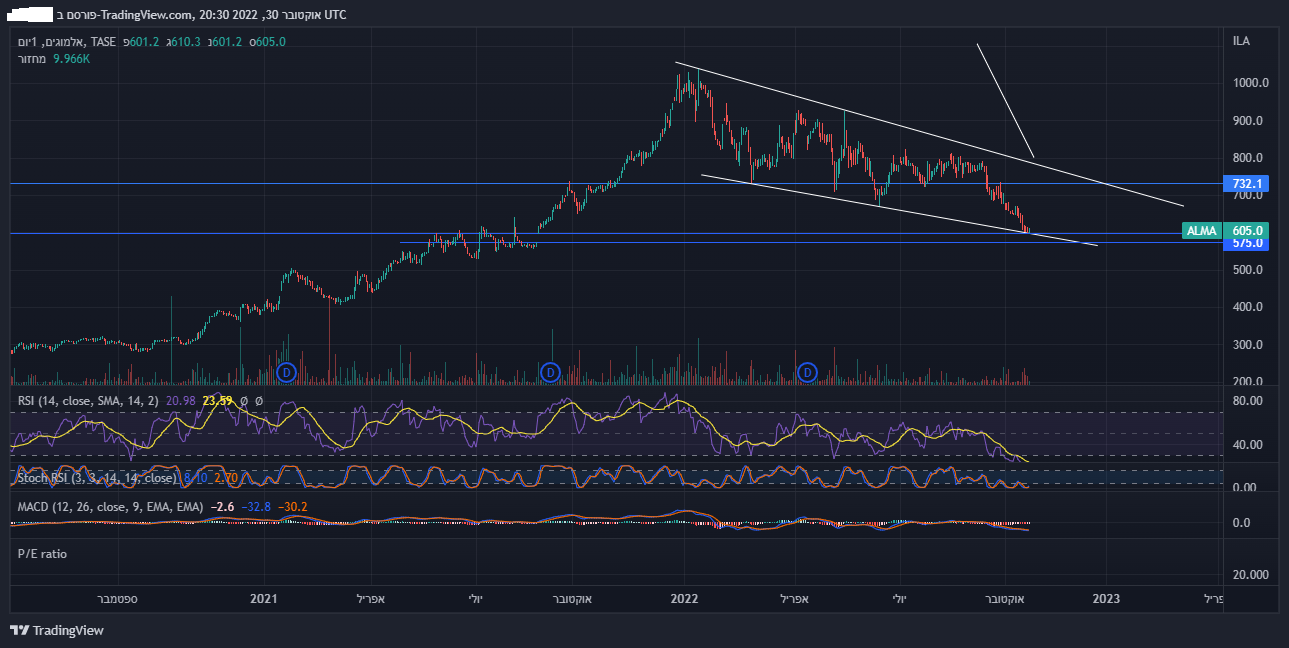Click the high value 610.3 in legend
This screenshot has height=648, width=1289.
click(185, 41)
